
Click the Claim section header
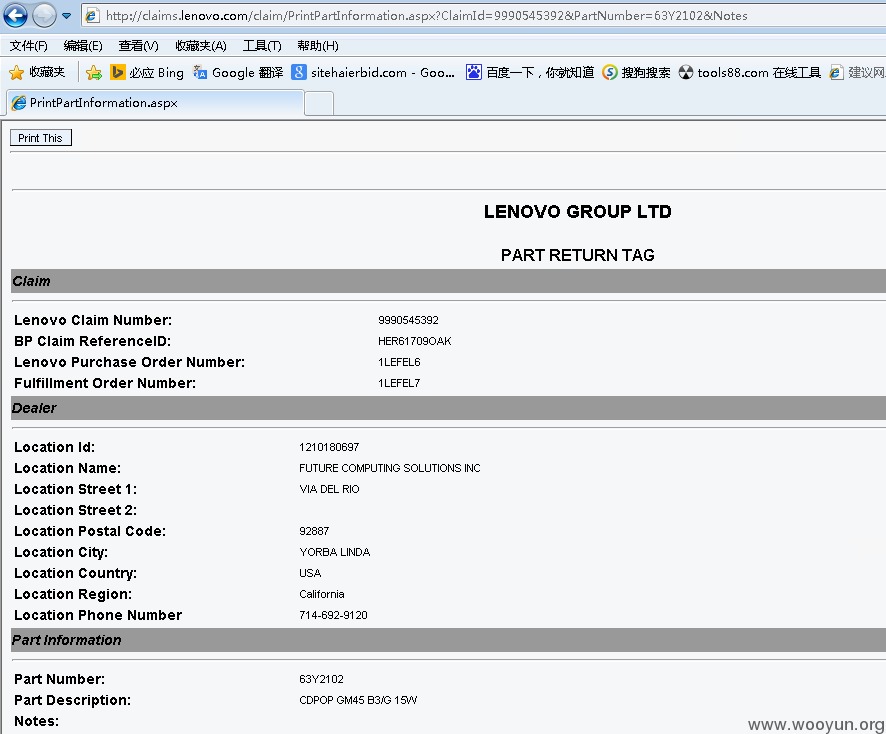tap(448, 281)
